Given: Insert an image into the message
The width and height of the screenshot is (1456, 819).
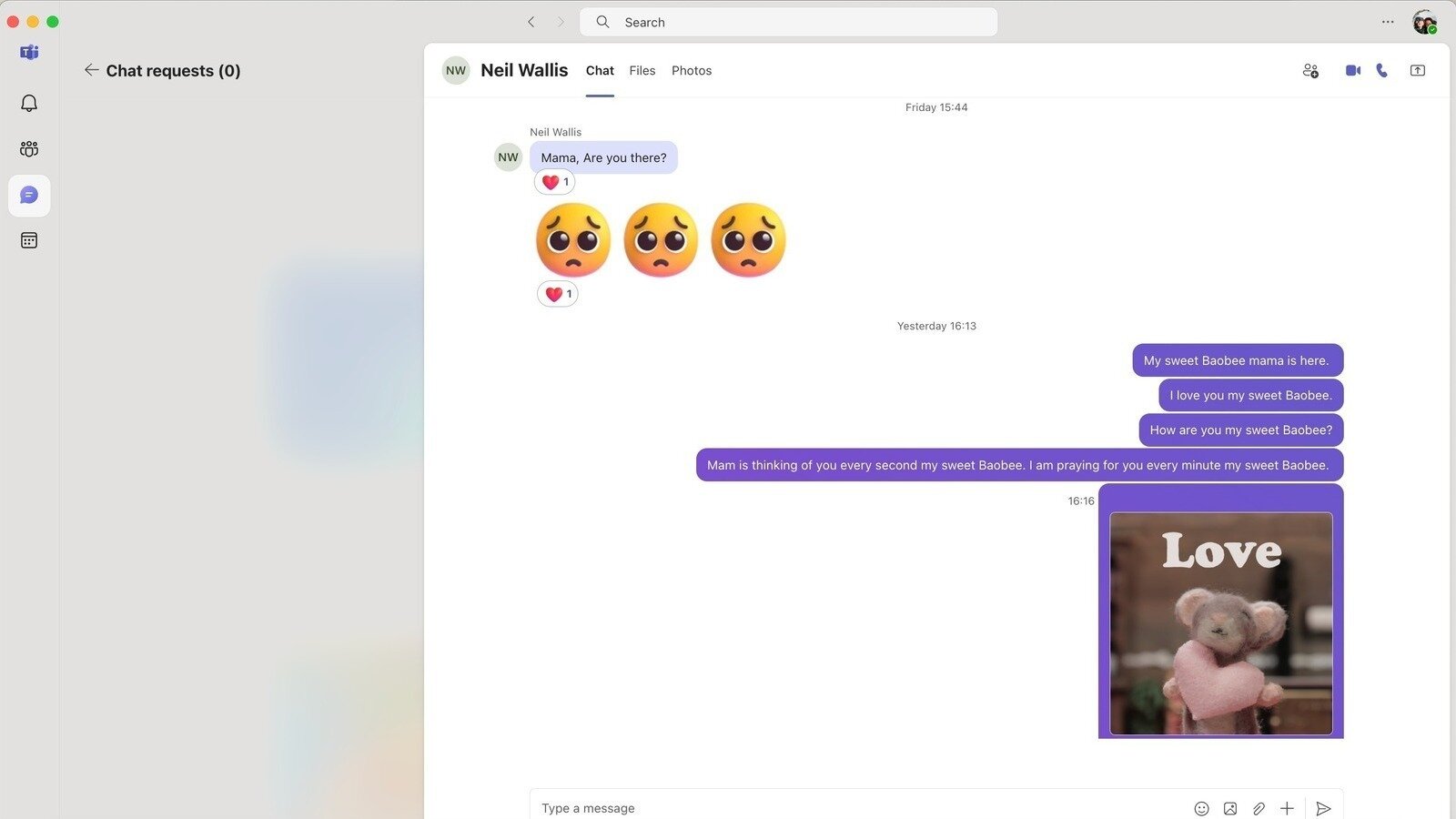Looking at the screenshot, I should pos(1229,808).
